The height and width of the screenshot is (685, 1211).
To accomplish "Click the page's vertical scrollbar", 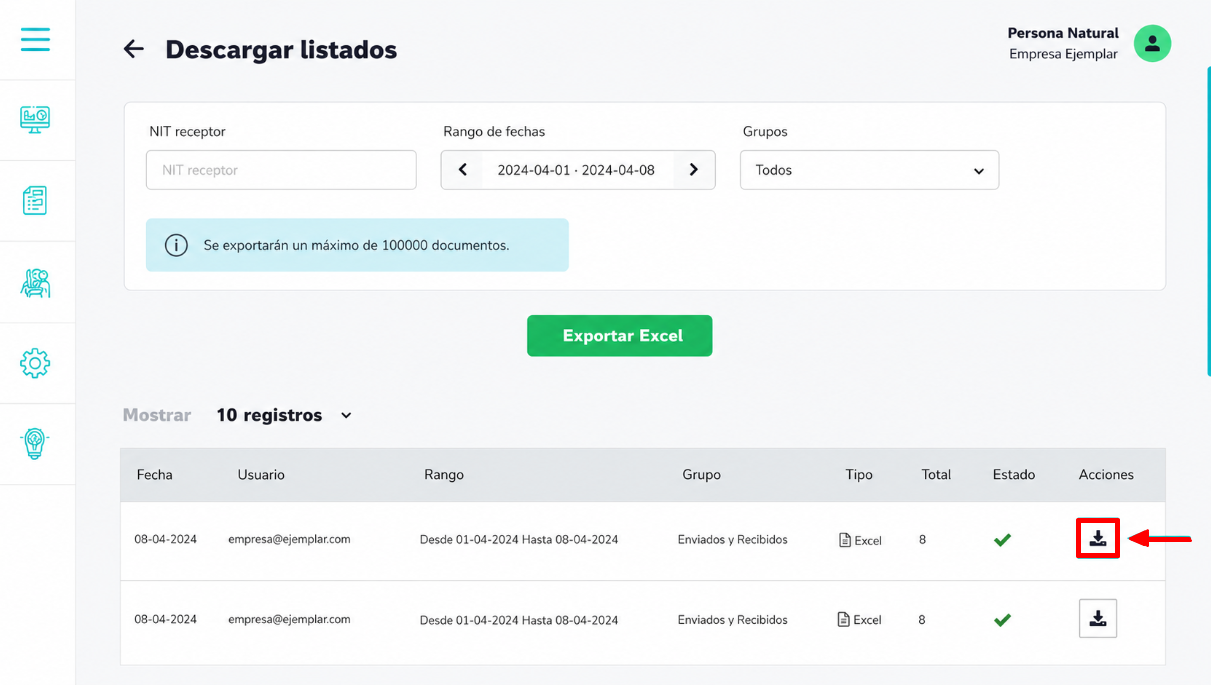I will pos(1208,220).
